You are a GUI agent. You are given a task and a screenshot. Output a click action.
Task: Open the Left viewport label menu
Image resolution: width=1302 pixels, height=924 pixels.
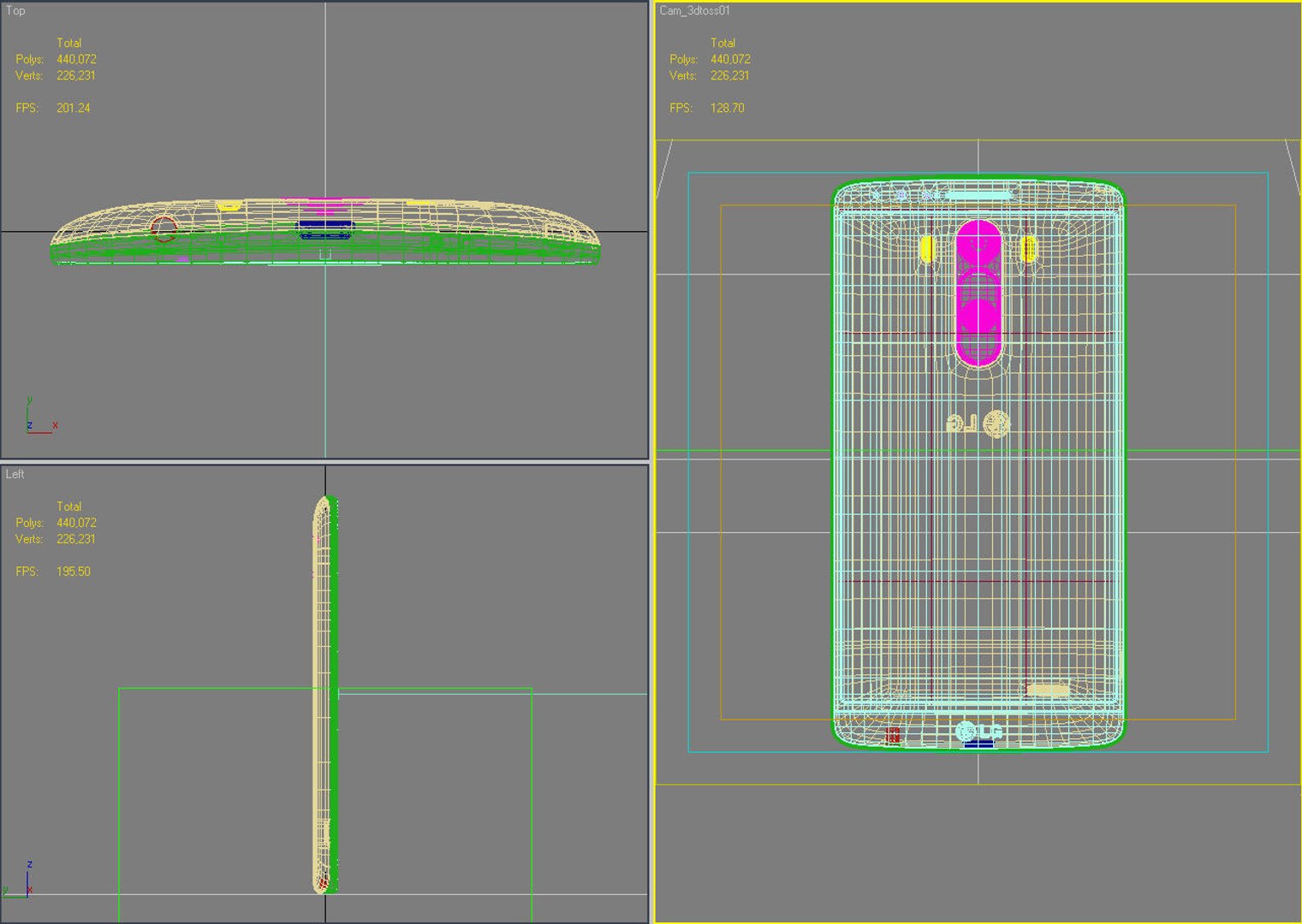(15, 474)
